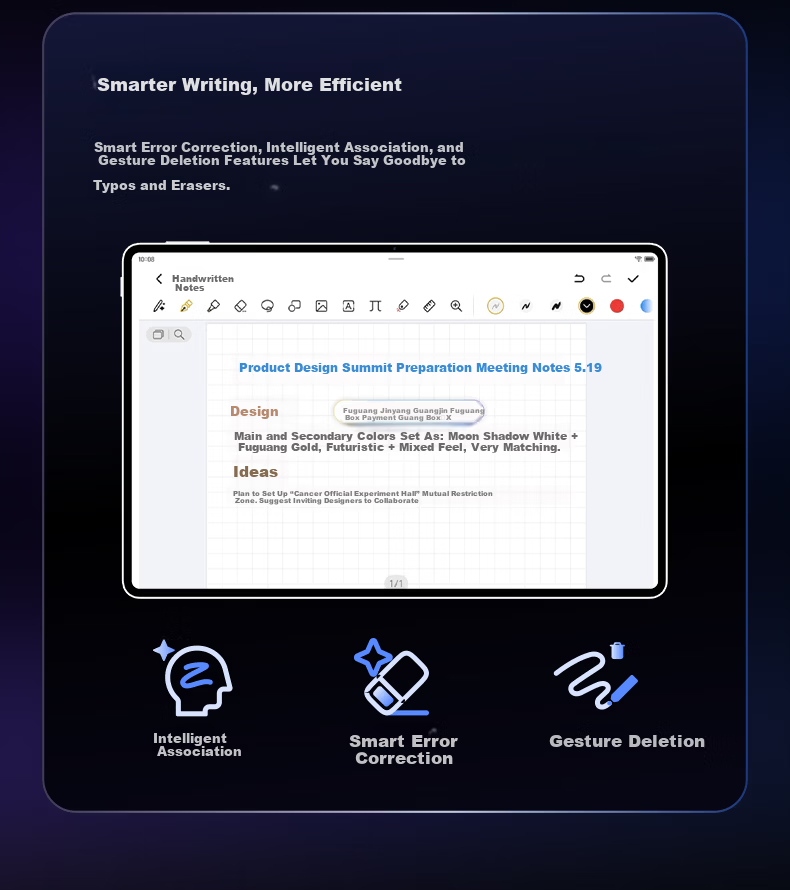This screenshot has height=890, width=790.
Task: Choose the medium stroke width
Action: tap(526, 306)
